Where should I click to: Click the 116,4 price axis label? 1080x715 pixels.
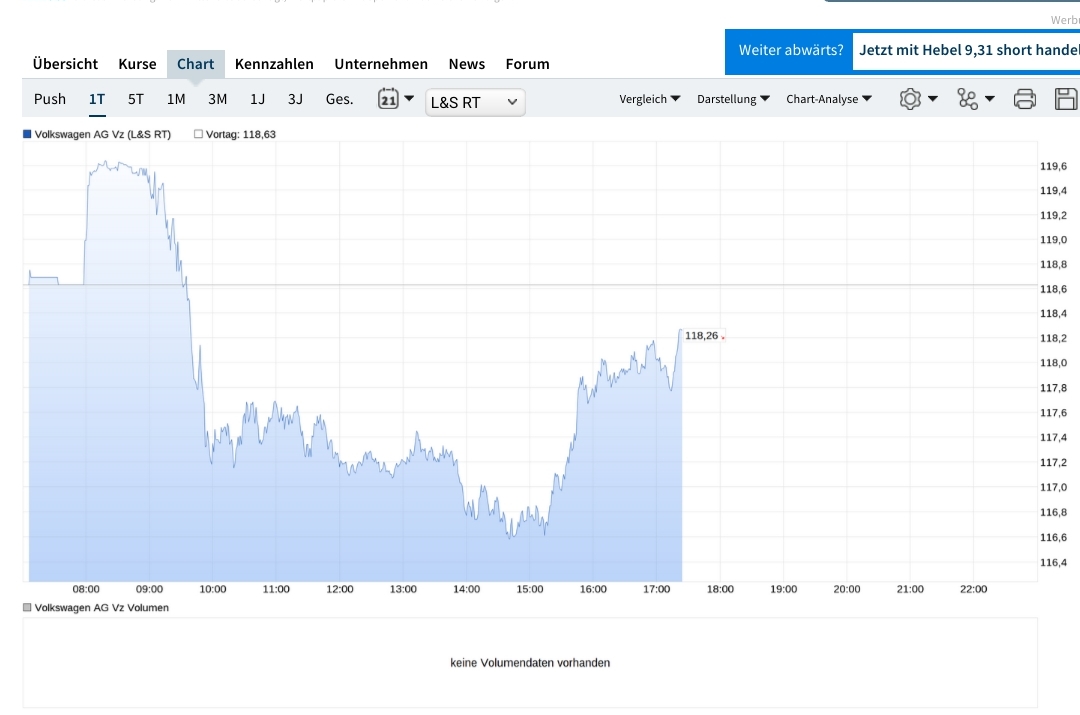(1053, 562)
